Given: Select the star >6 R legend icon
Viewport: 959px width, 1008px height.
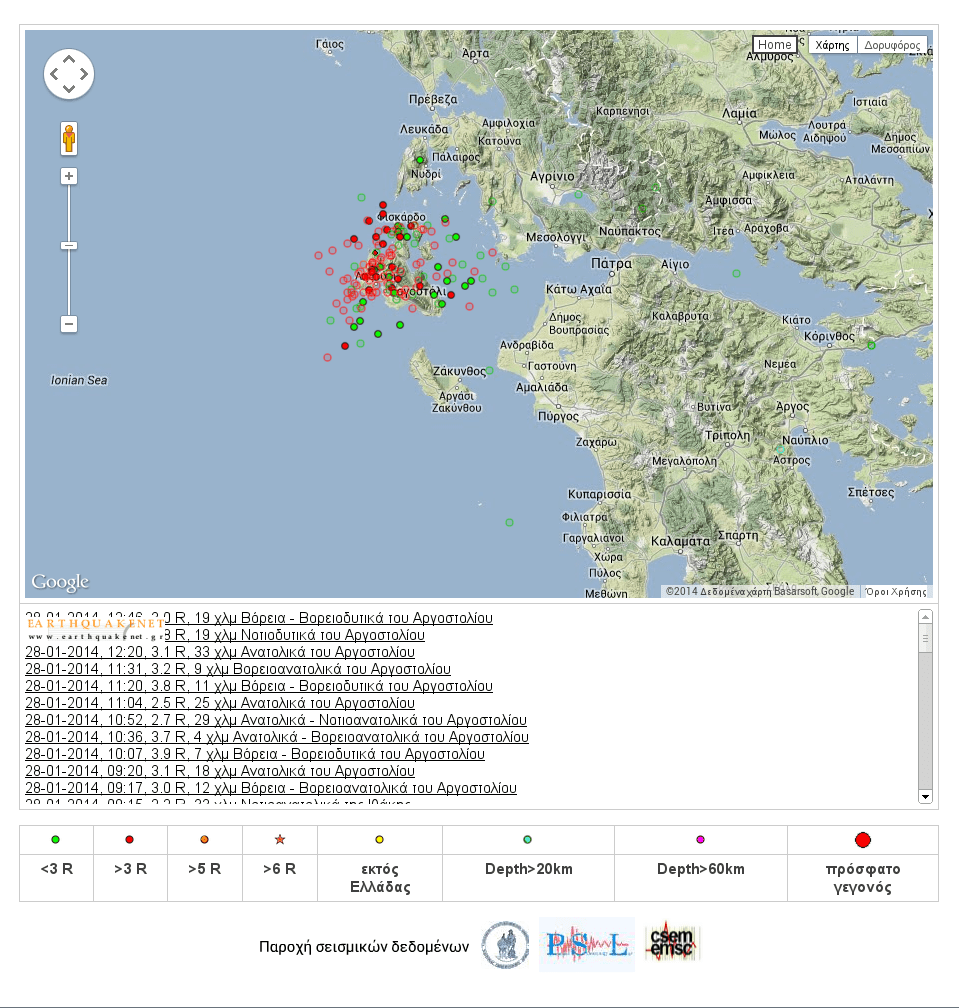Looking at the screenshot, I should tap(279, 839).
